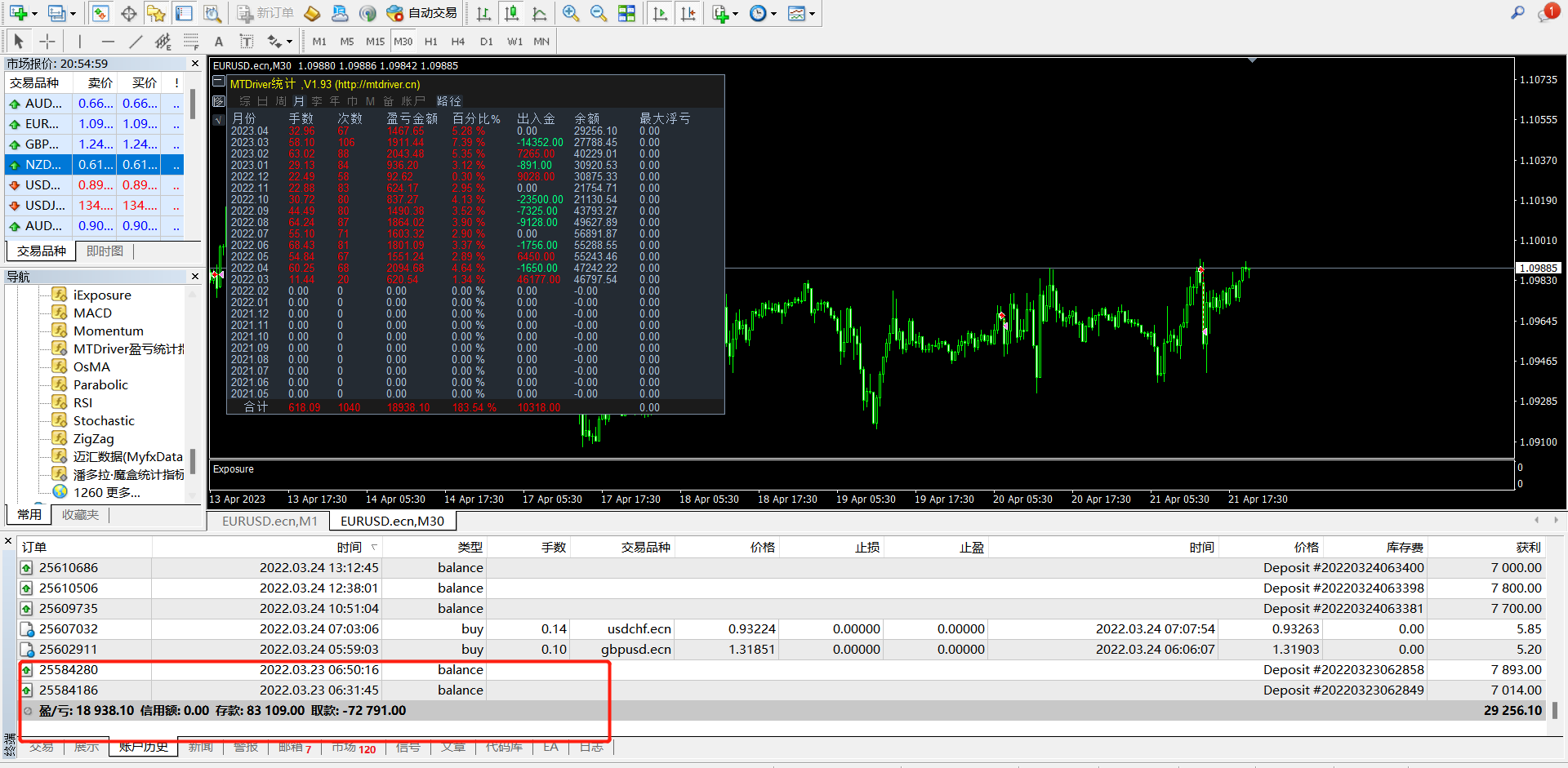Open the new chart dropdown arrow
The image size is (1568, 768).
pyautogui.click(x=34, y=14)
